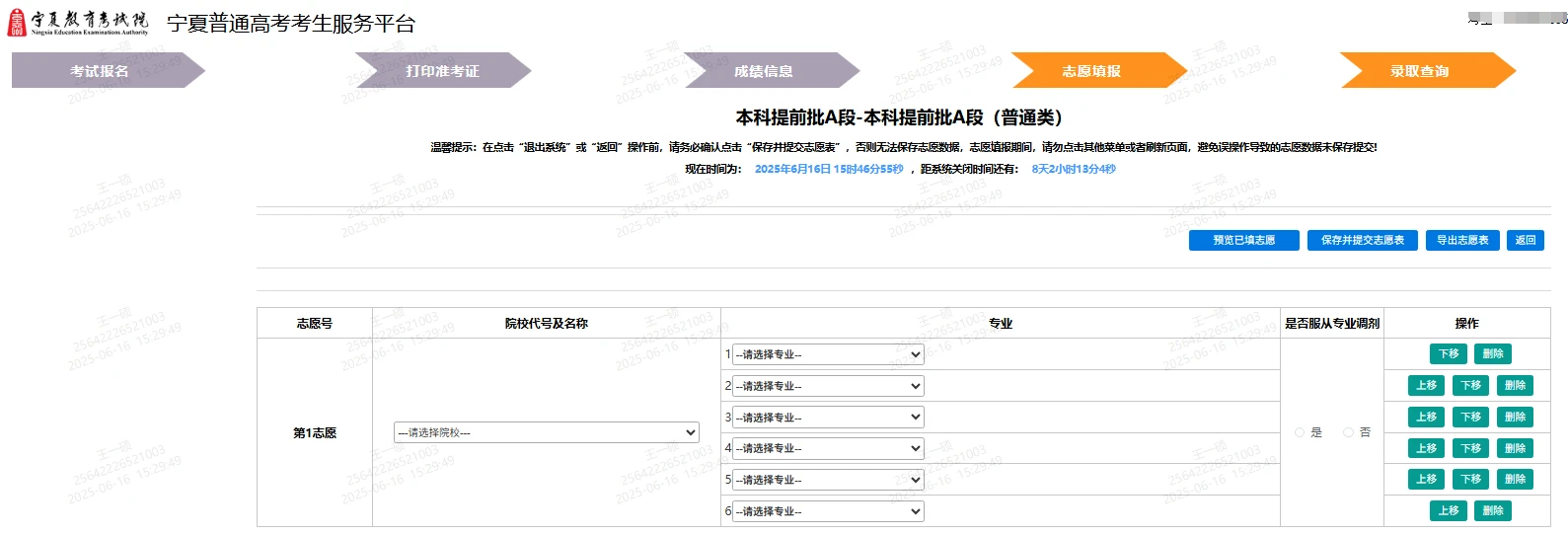Screen dimensions: 1568x535
Task: Open the 录取查询 step
Action: click(1419, 71)
